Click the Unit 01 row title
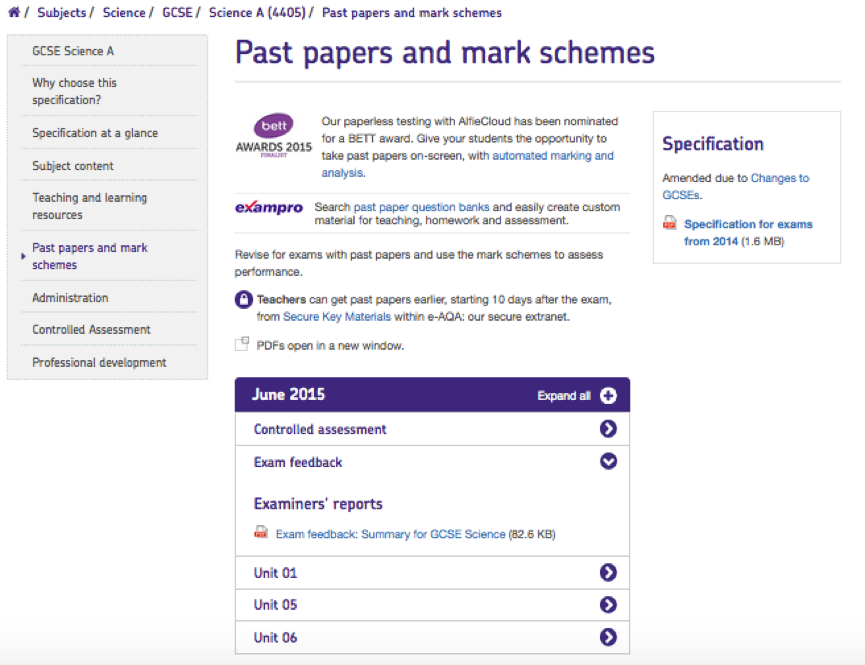The image size is (865, 665). [275, 573]
